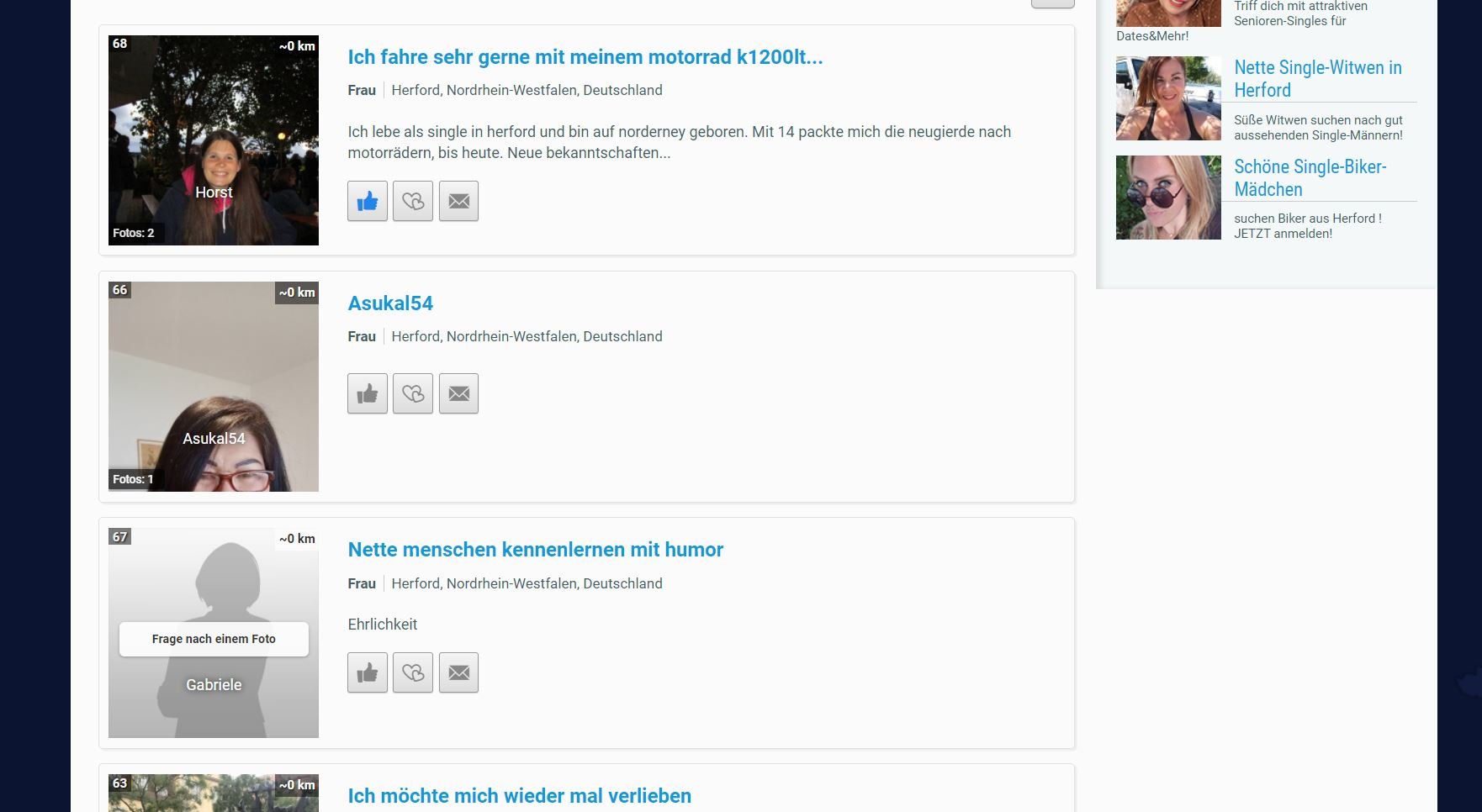Viewport: 1482px width, 812px height.
Task: Send hearts flirt to Gabriele
Action: (x=413, y=672)
